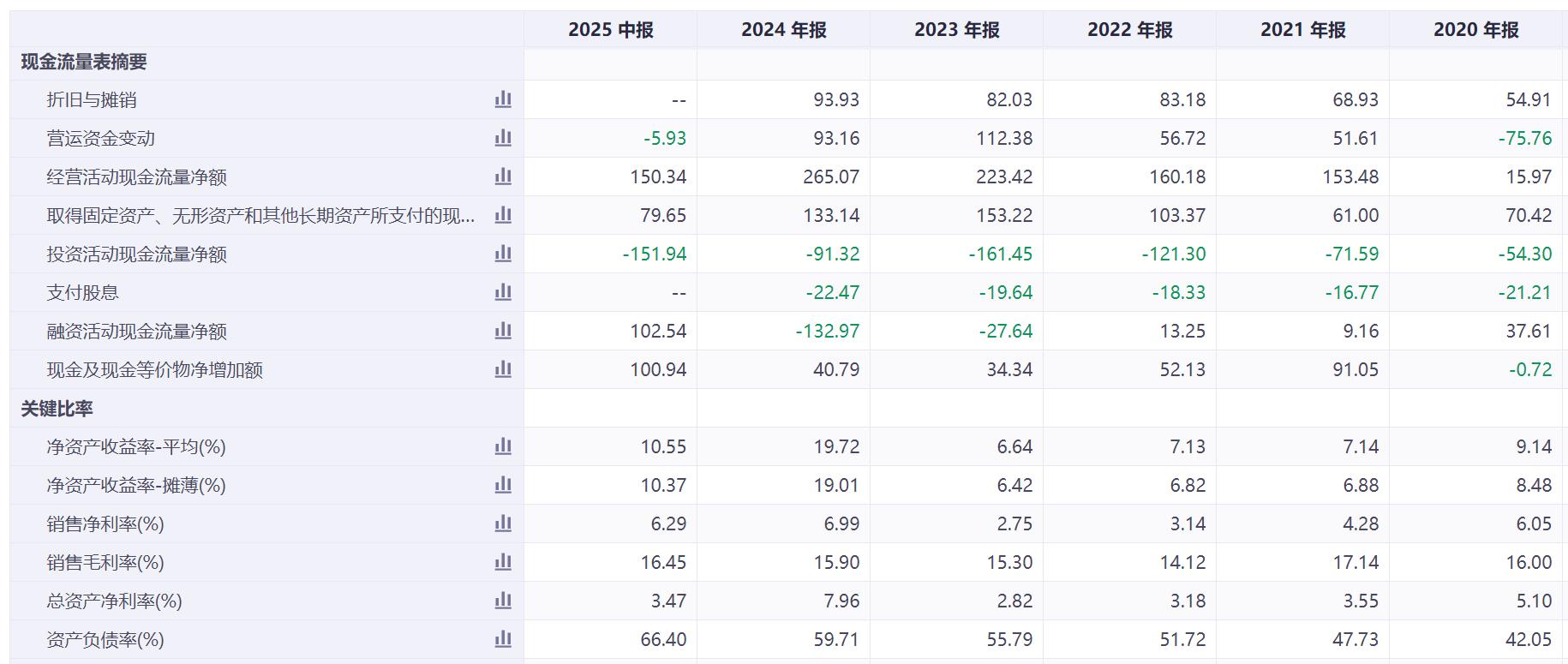Open chart icon for 投资活动现金流量净额

[x=503, y=254]
